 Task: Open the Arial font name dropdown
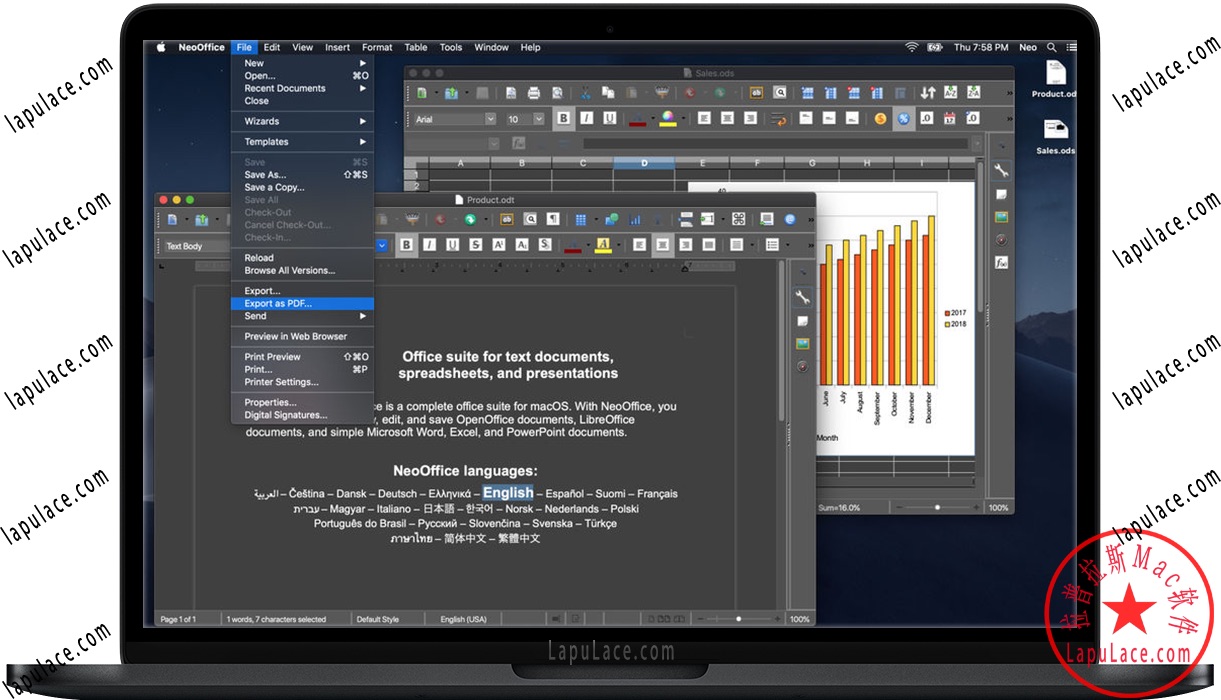491,118
